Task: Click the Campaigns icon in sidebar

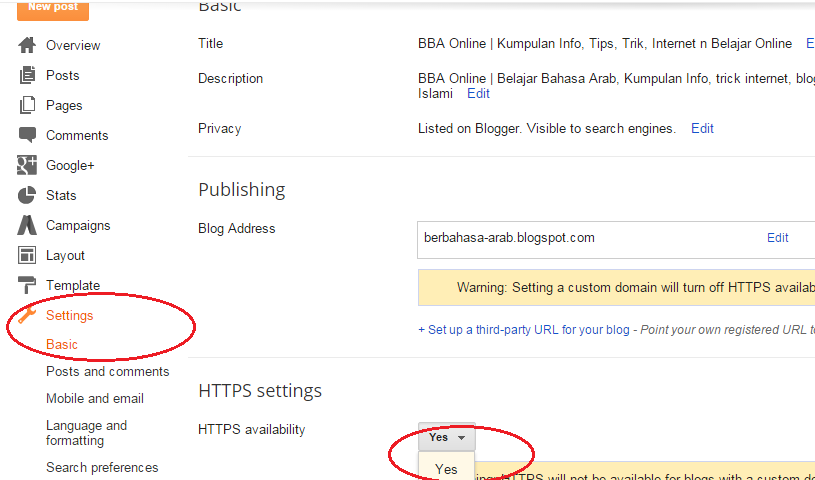Action: click(27, 225)
